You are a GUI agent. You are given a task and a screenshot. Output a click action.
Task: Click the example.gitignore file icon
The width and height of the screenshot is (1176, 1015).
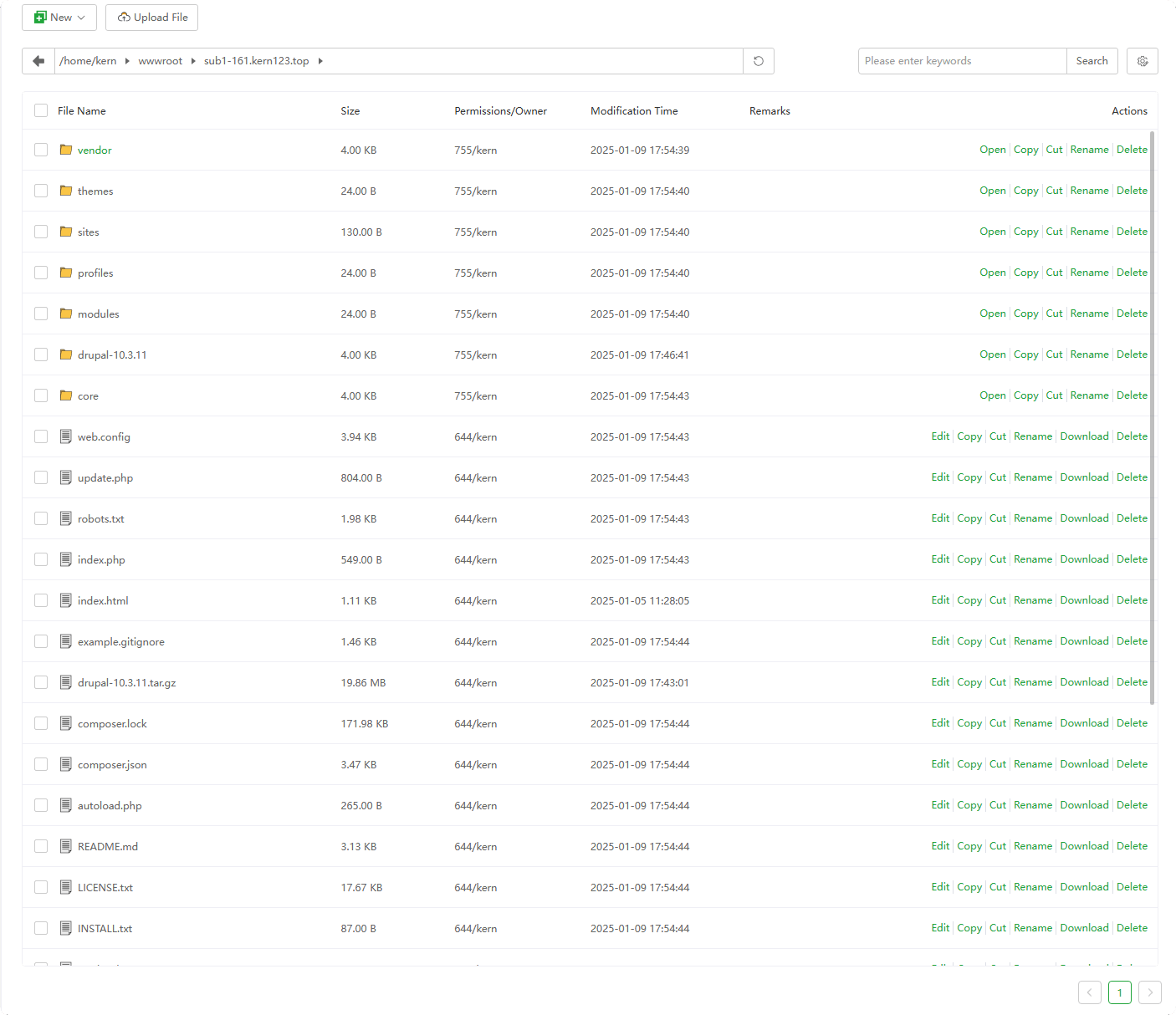(x=66, y=641)
